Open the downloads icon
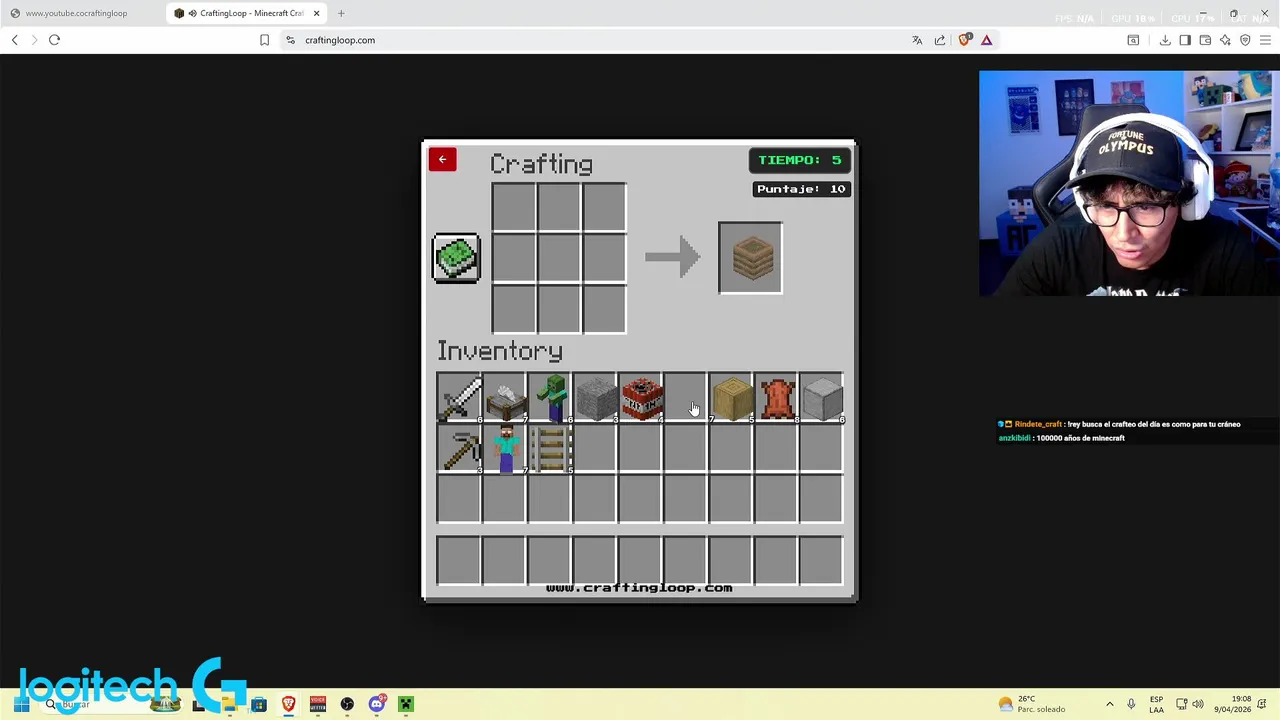This screenshot has width=1280, height=720. pyautogui.click(x=1165, y=40)
